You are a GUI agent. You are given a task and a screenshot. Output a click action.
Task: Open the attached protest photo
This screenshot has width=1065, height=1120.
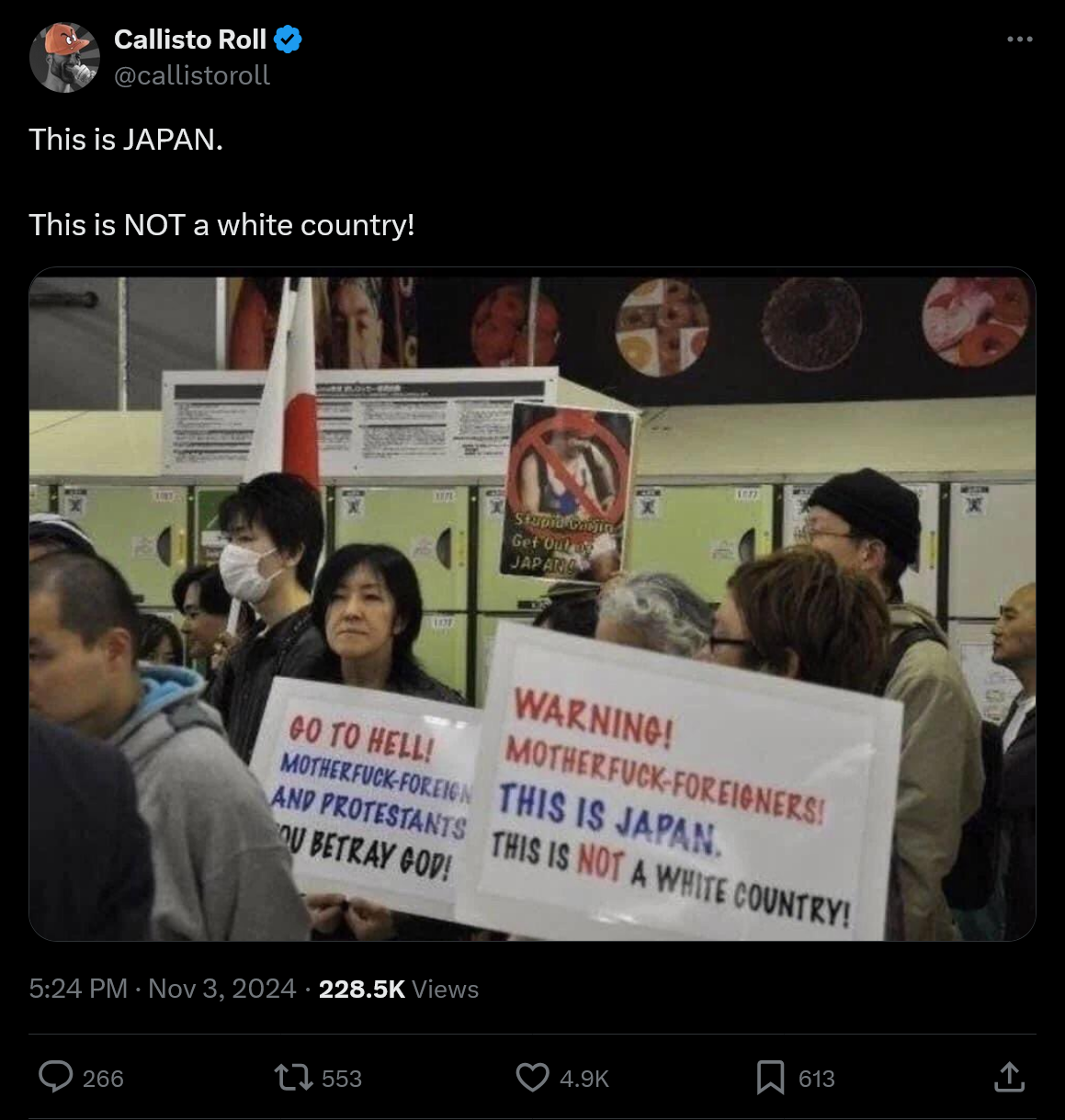[x=532, y=604]
